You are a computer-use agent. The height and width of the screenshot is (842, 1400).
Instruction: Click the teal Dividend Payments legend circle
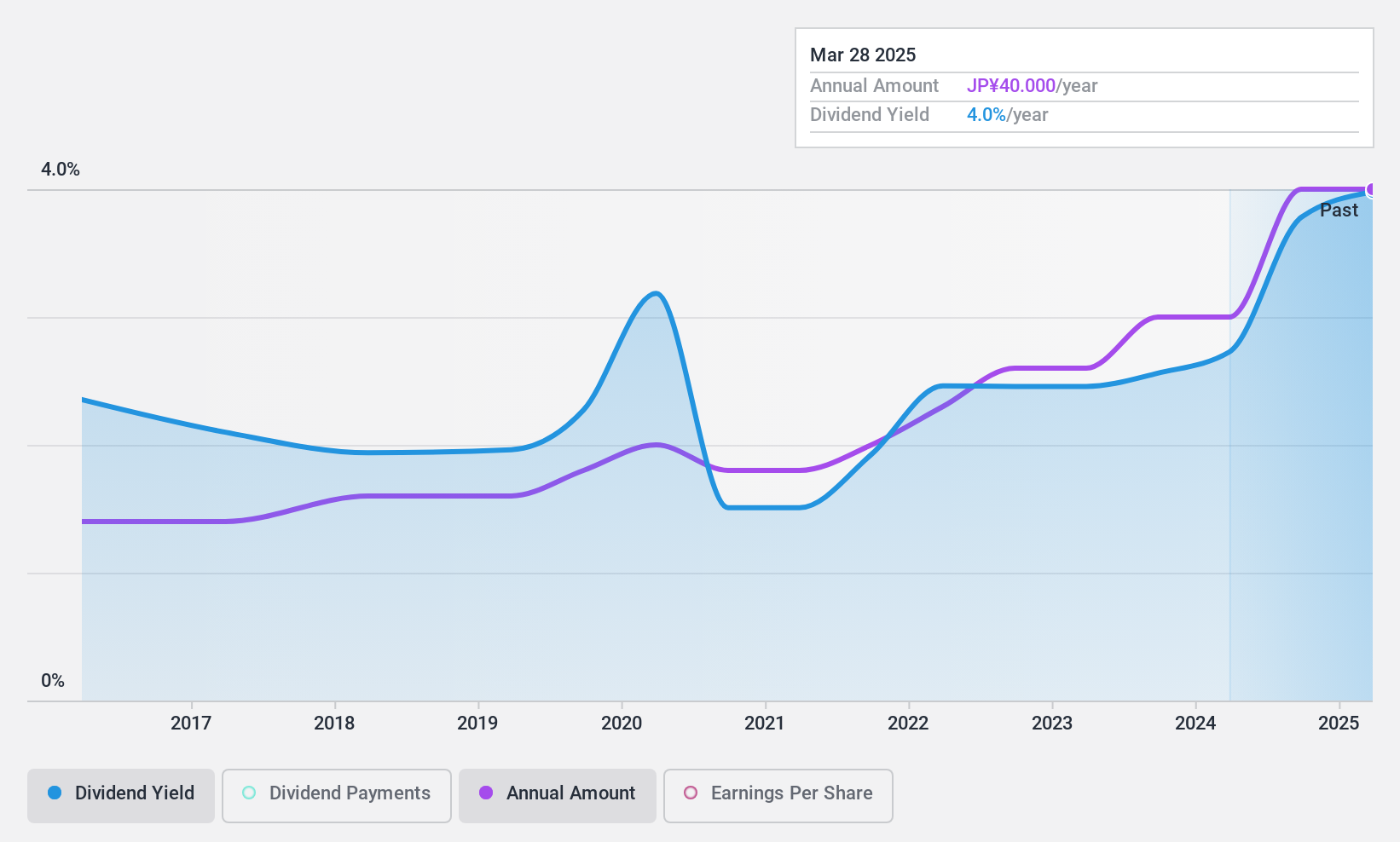(249, 793)
